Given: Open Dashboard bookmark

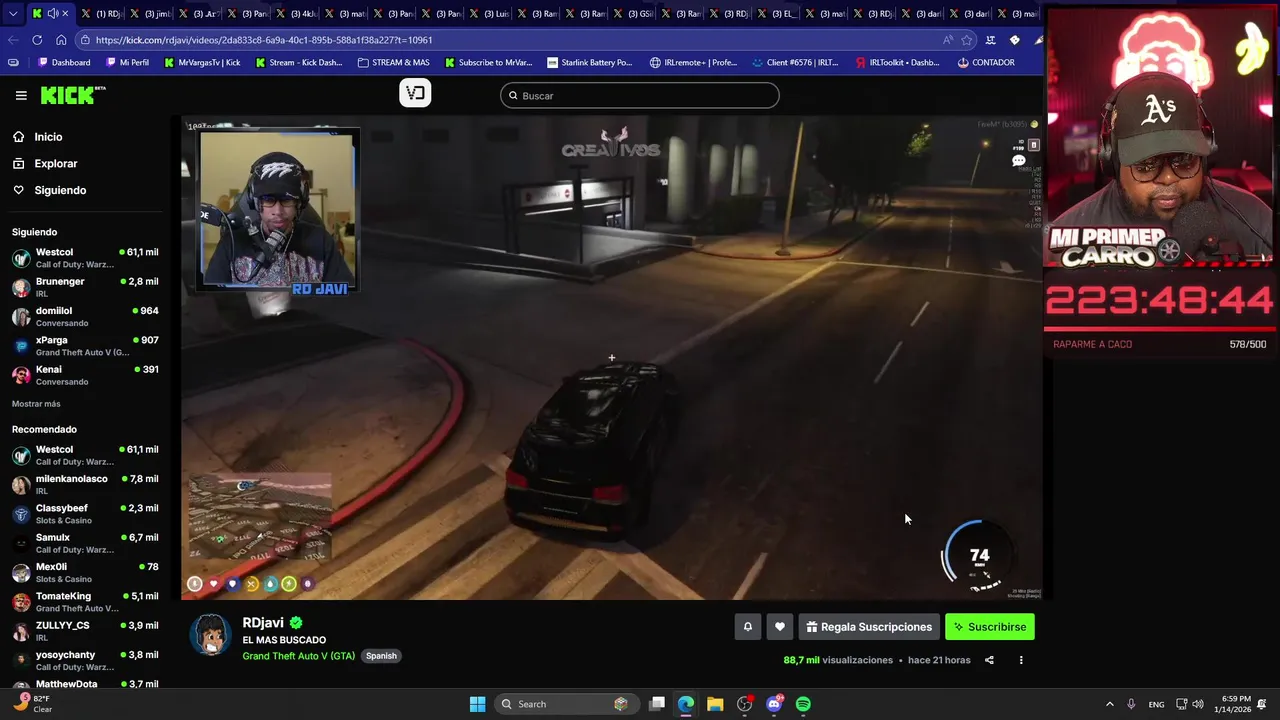Looking at the screenshot, I should [x=64, y=62].
